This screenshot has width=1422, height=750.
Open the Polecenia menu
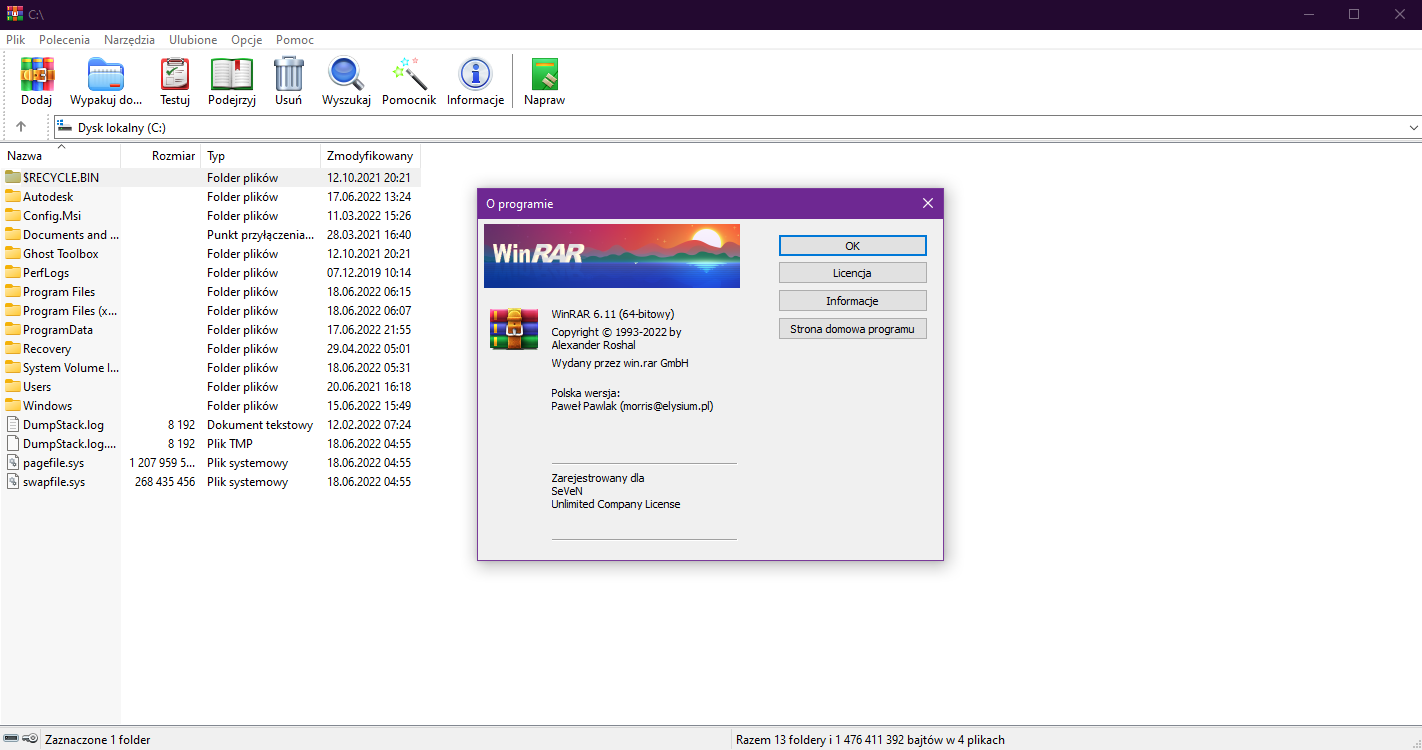click(x=65, y=40)
